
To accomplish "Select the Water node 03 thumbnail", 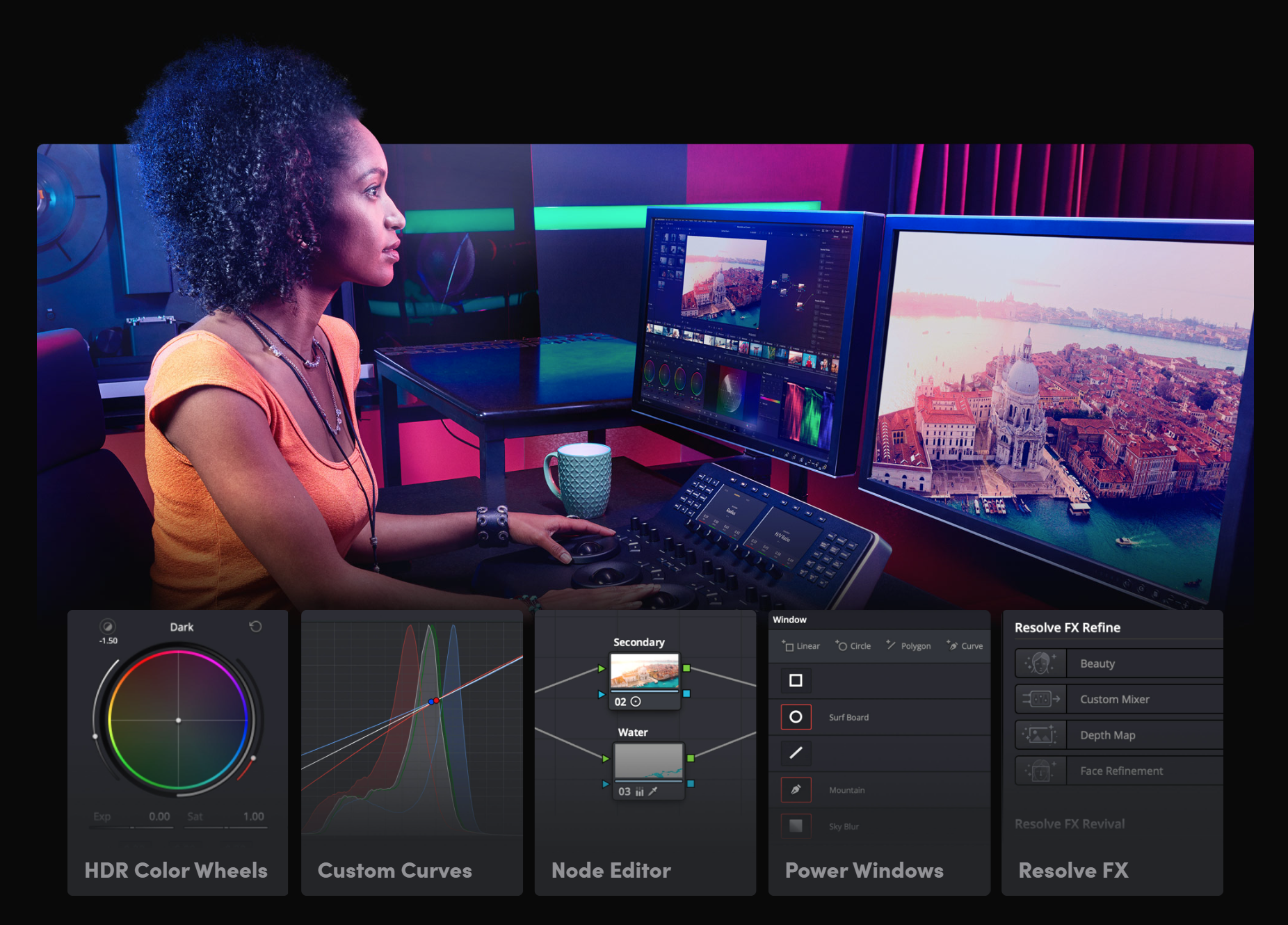I will (x=648, y=761).
